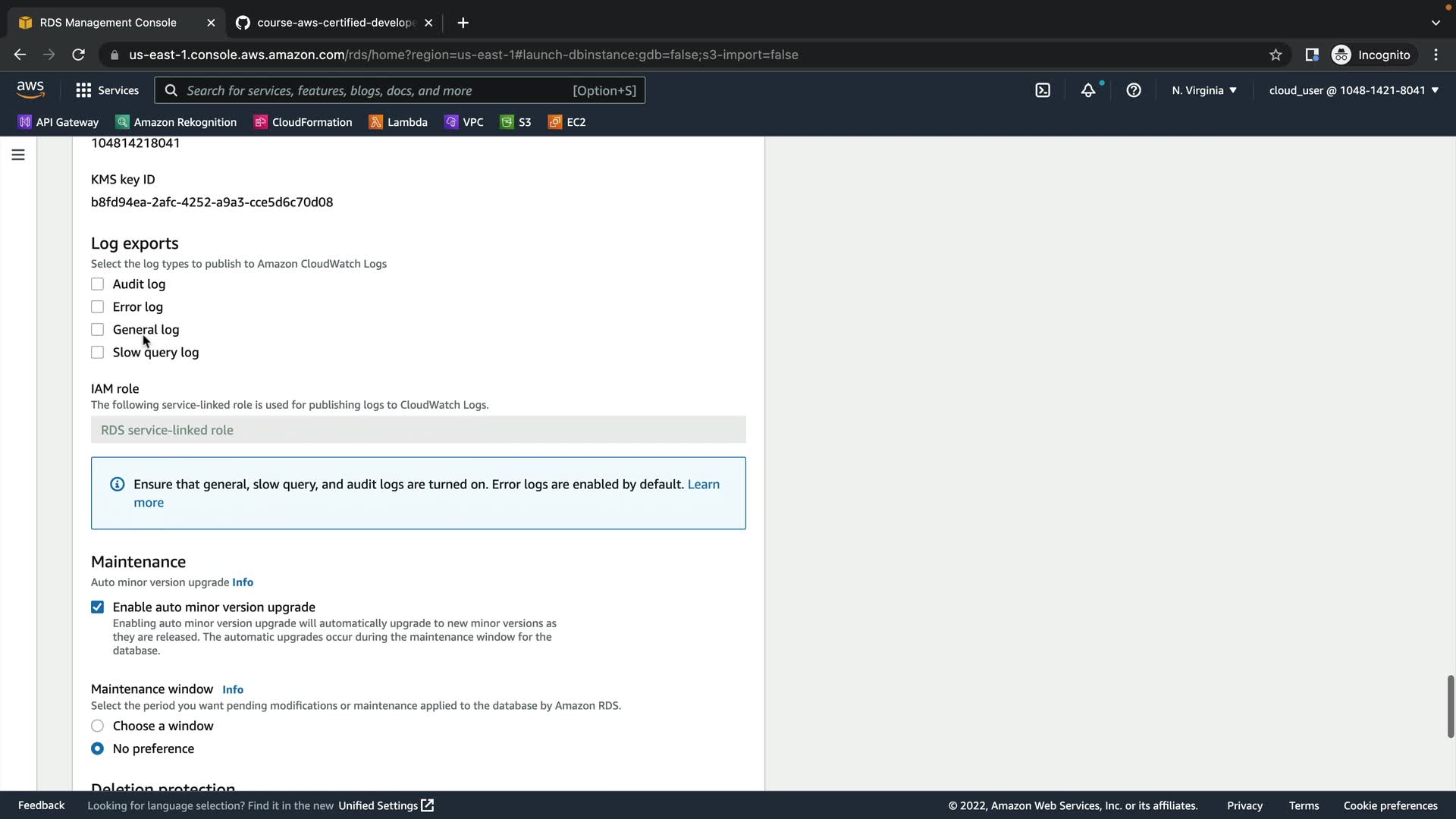The image size is (1456, 819).
Task: Bookmark page with star icon
Action: tap(1276, 55)
